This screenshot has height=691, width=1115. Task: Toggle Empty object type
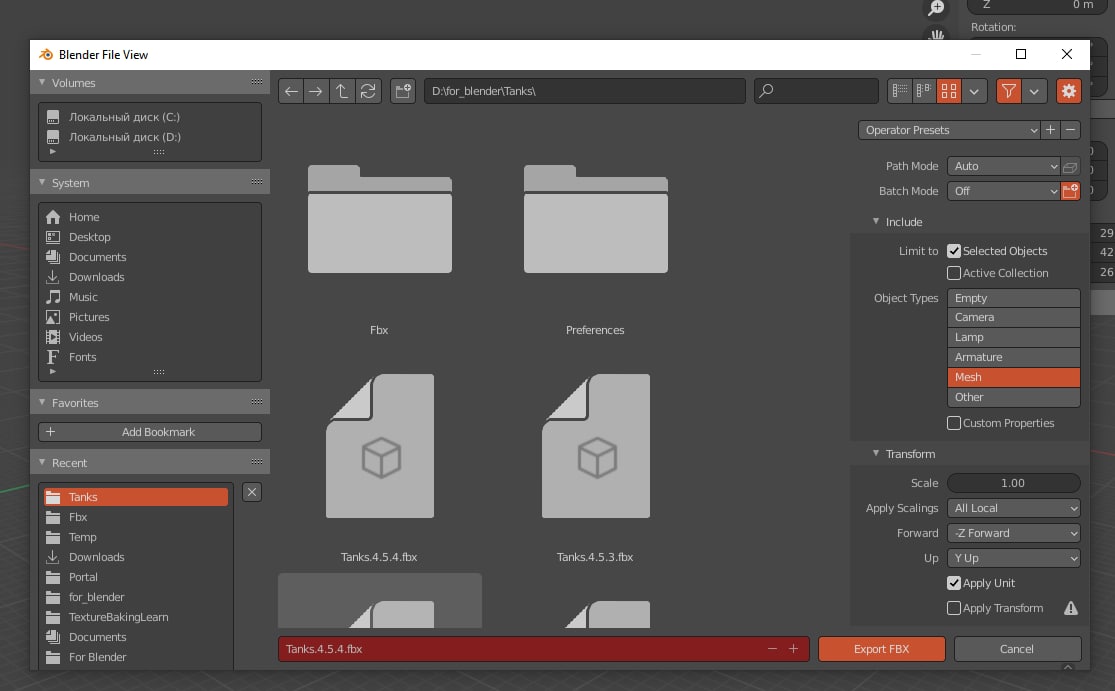[x=1014, y=298]
